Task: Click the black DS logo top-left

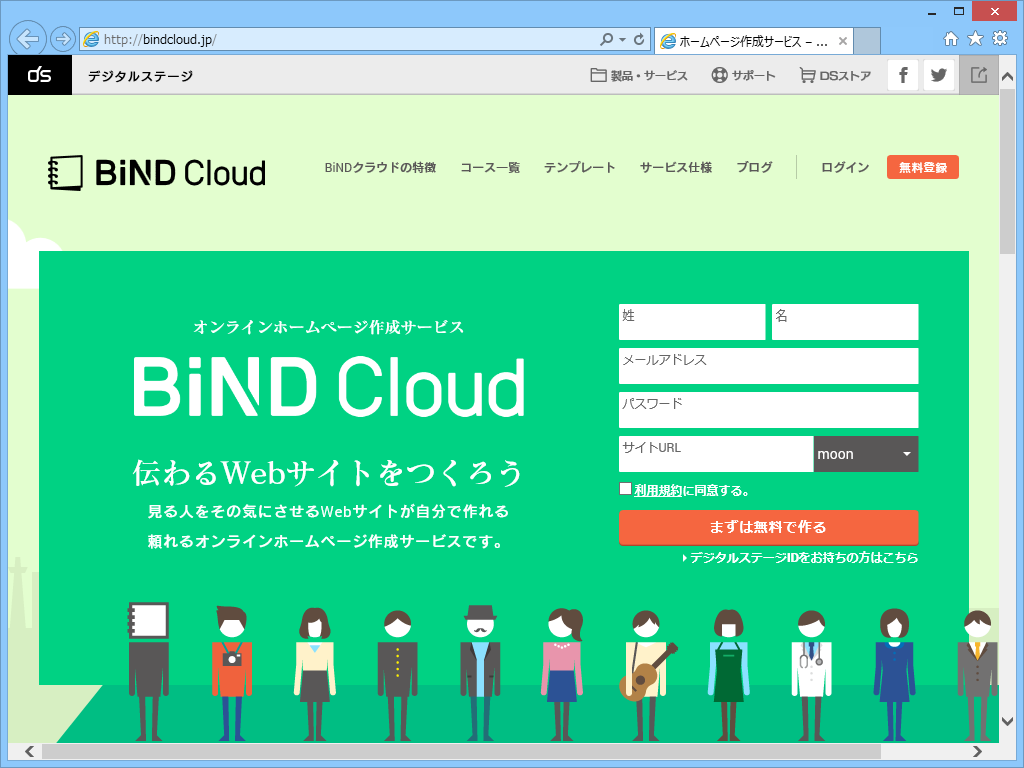Action: tap(39, 74)
